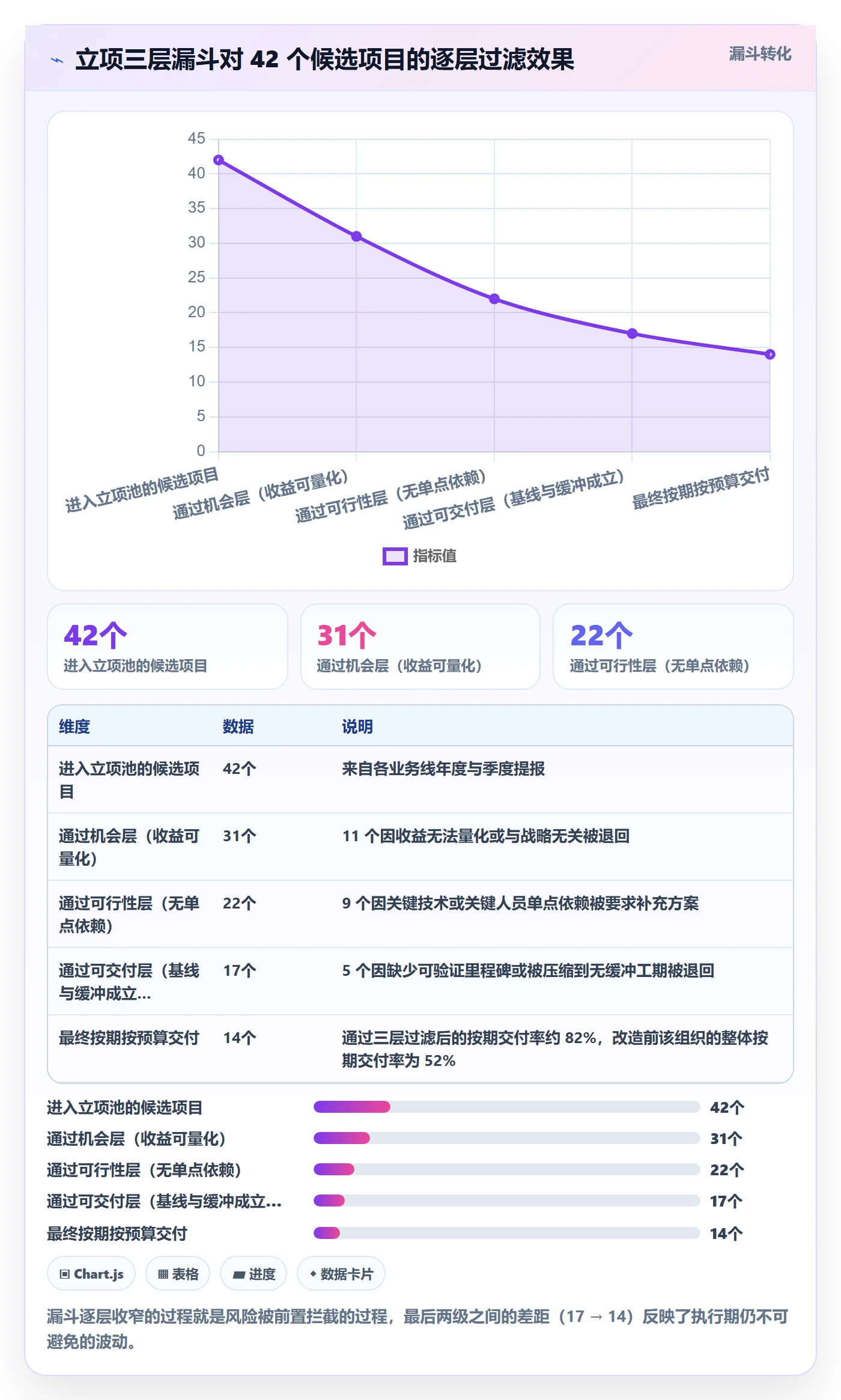Image resolution: width=841 pixels, height=1400 pixels.
Task: Click the footer note about 17 → 14
Action: [x=417, y=1328]
